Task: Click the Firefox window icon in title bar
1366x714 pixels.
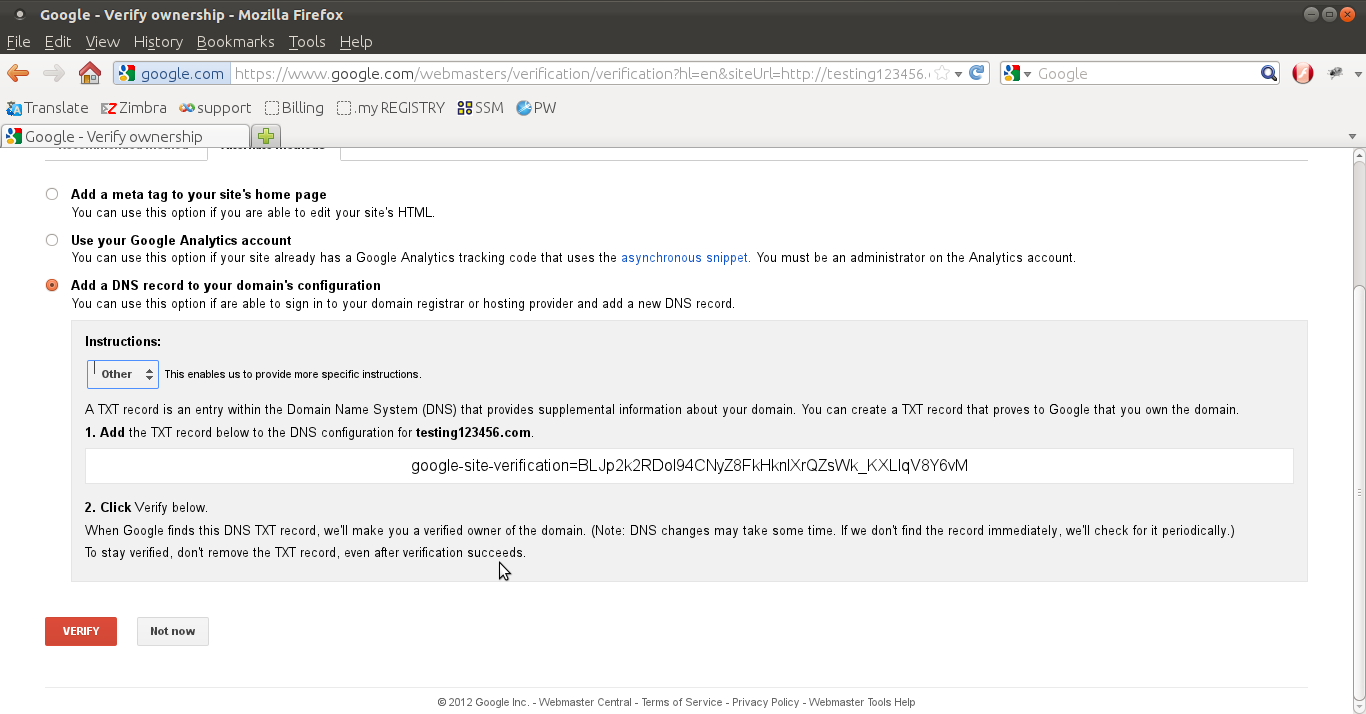Action: [18, 15]
